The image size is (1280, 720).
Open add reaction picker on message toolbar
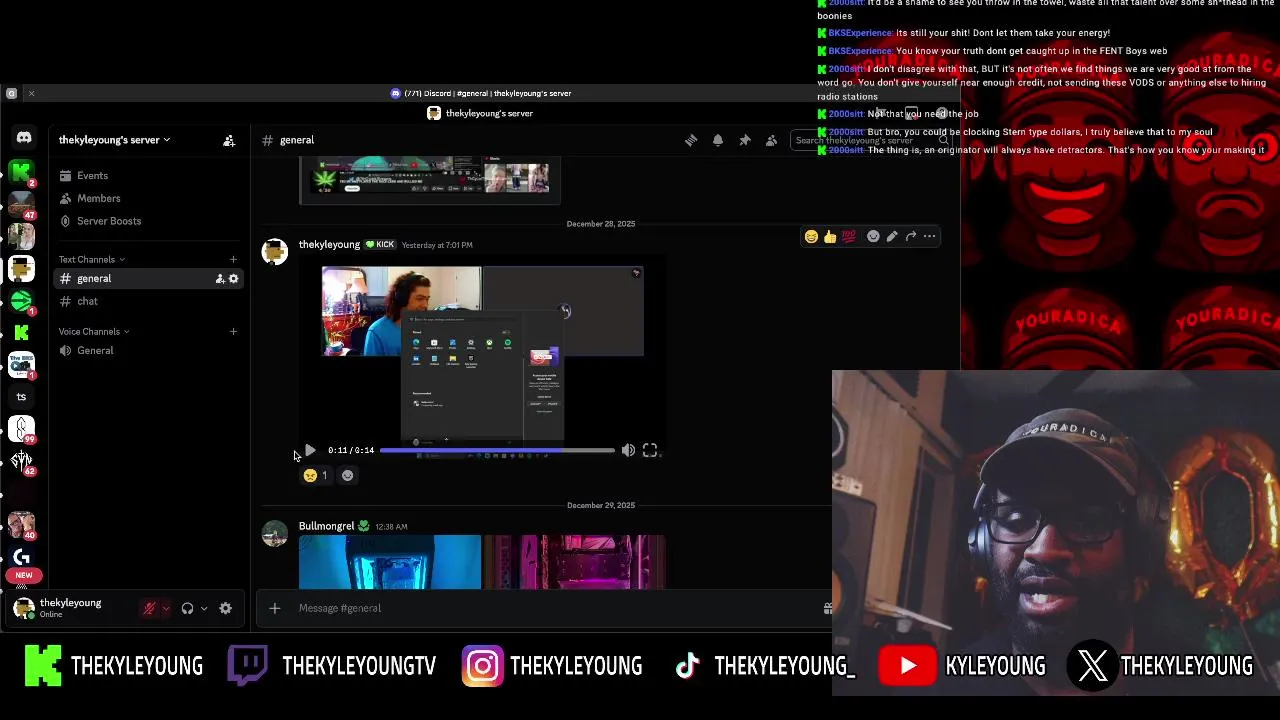873,237
